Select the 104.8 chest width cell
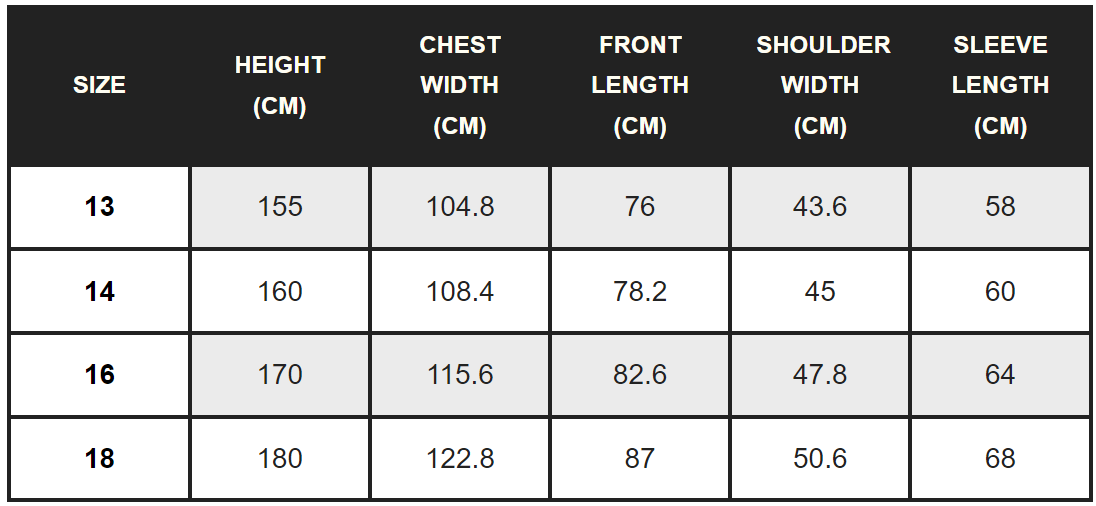 point(460,207)
